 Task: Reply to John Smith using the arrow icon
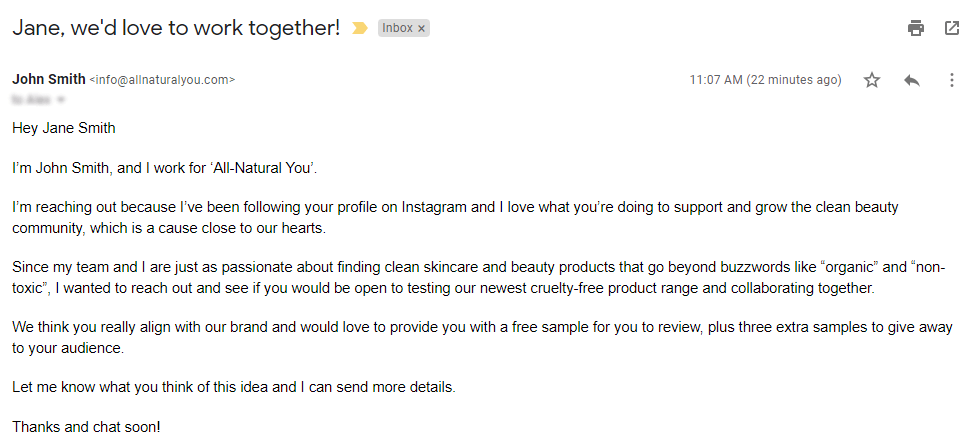coord(912,80)
